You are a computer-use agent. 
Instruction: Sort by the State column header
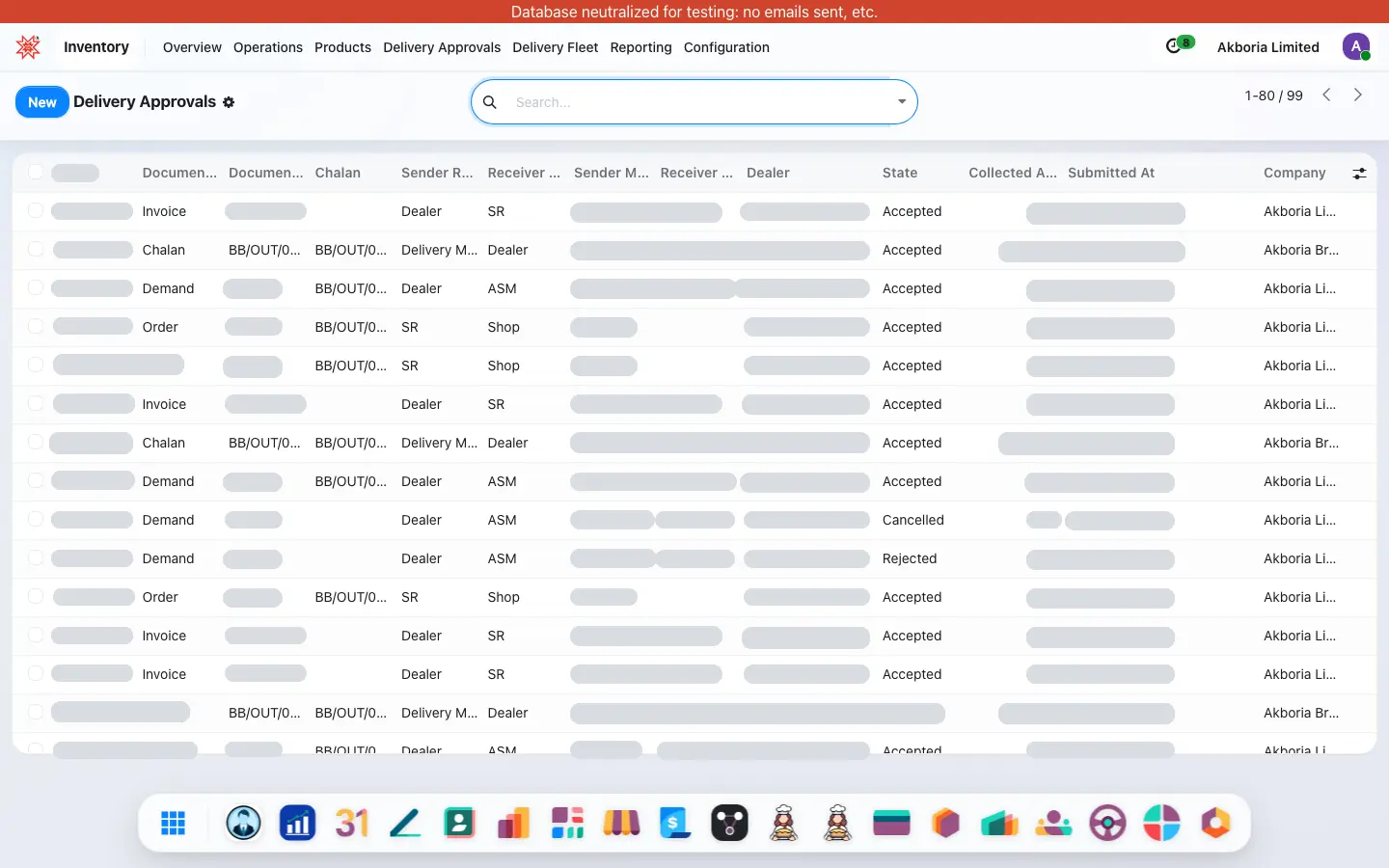[900, 173]
